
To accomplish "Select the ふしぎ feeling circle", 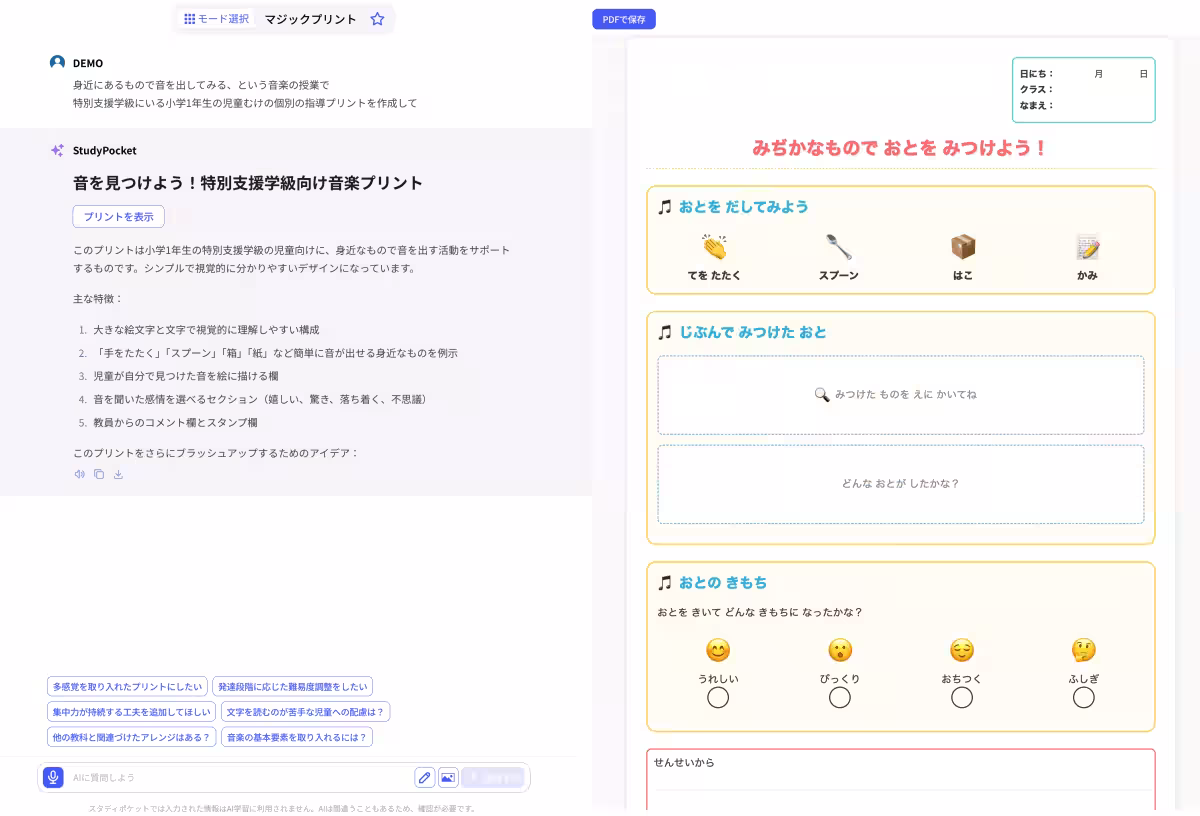I will (1084, 697).
